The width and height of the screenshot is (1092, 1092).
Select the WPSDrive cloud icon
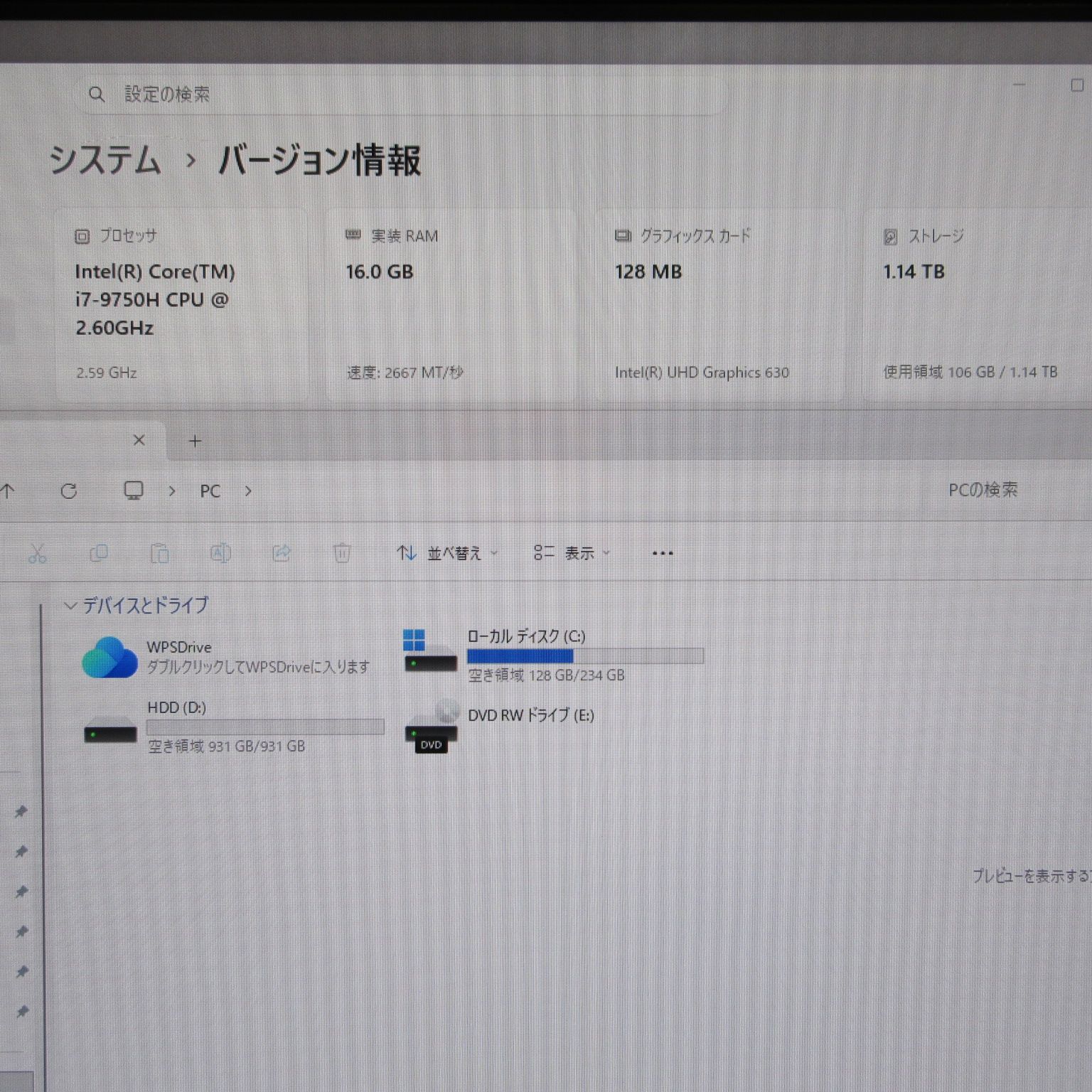(x=109, y=657)
